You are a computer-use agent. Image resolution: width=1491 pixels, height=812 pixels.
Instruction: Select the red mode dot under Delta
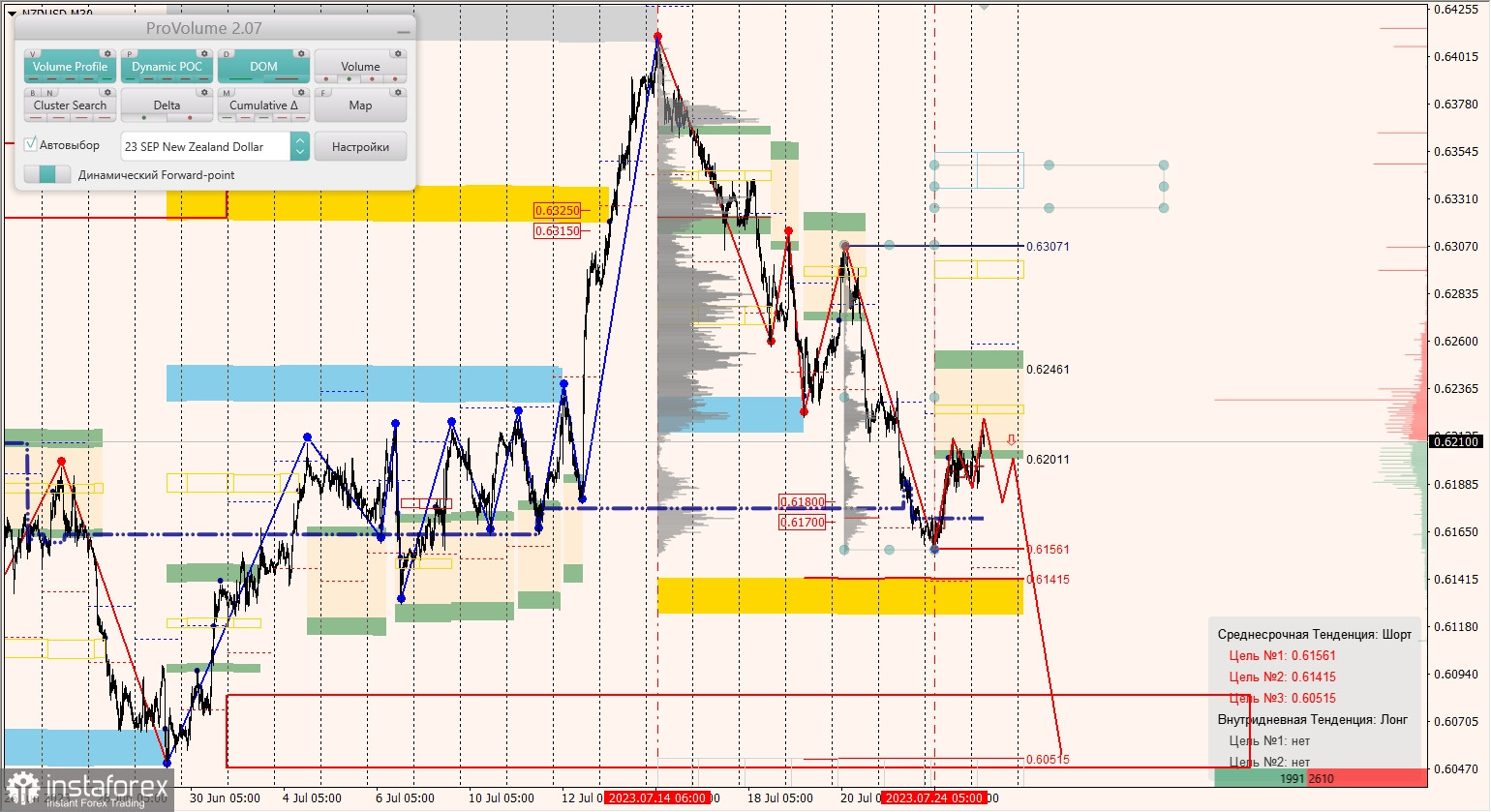(x=190, y=118)
